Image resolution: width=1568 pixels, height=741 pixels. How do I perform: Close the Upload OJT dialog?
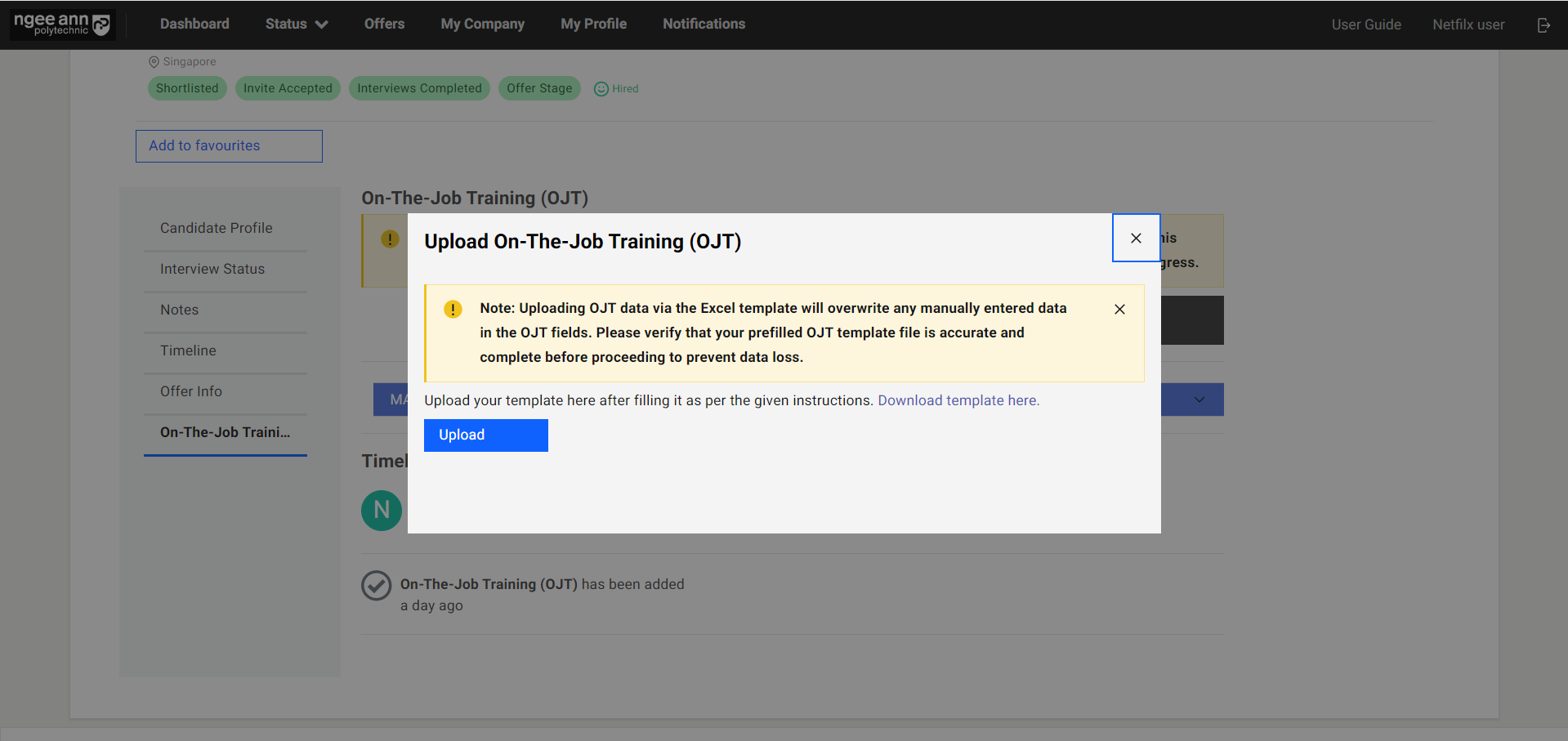tap(1136, 238)
